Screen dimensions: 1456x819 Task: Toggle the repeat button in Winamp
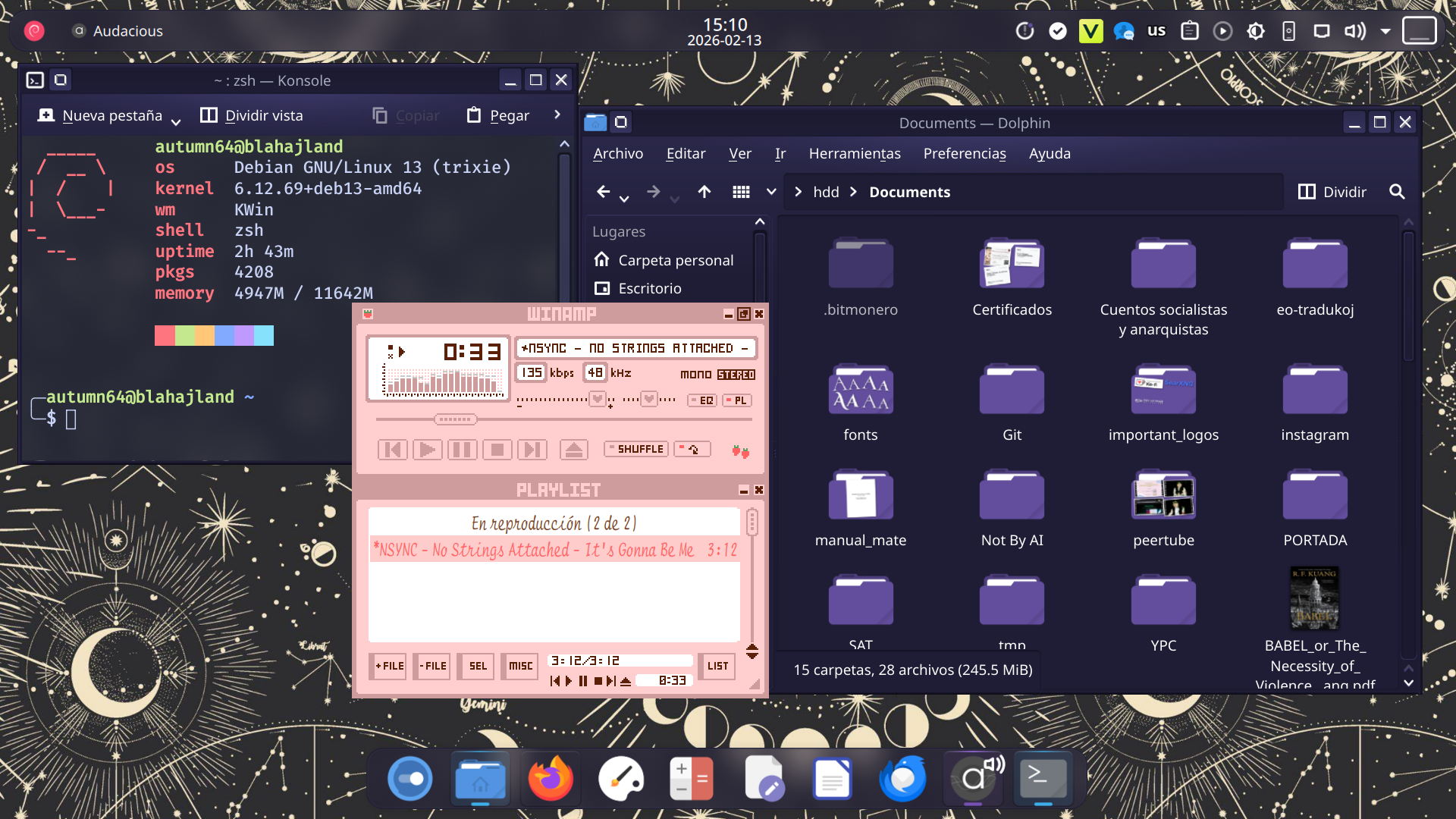point(692,449)
